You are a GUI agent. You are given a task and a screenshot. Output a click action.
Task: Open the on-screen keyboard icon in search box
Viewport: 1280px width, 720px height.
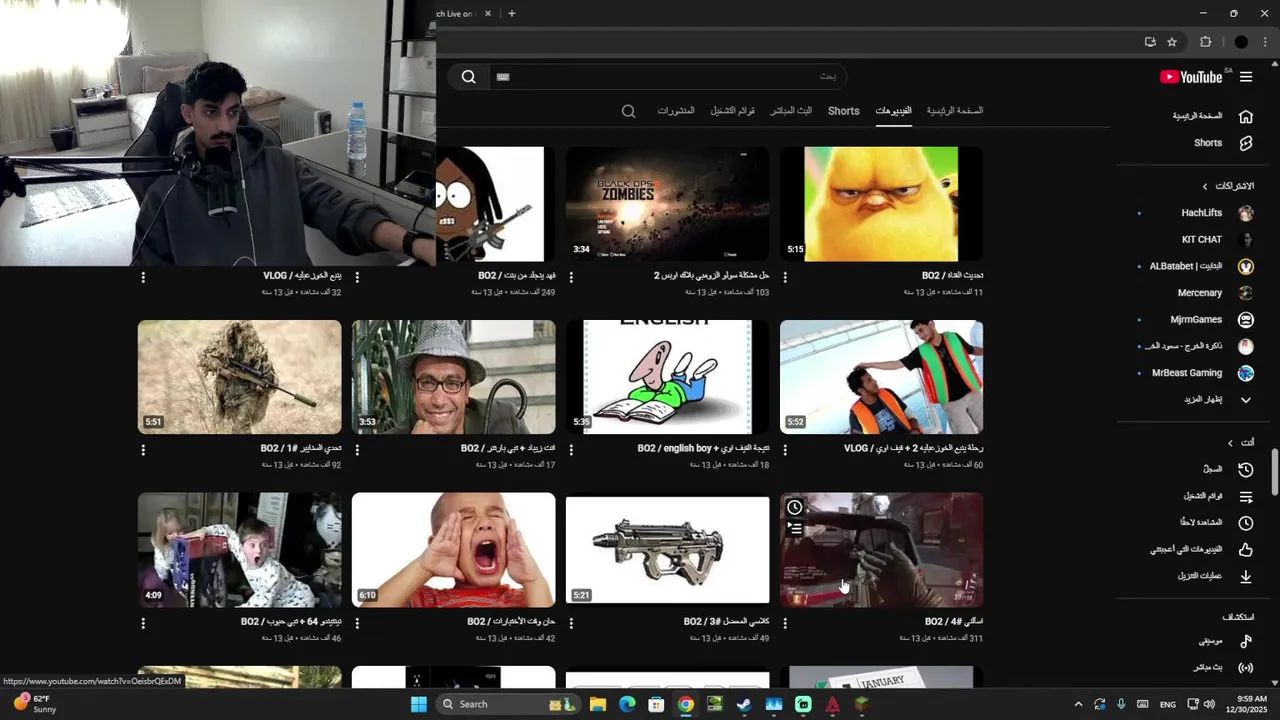(x=503, y=77)
